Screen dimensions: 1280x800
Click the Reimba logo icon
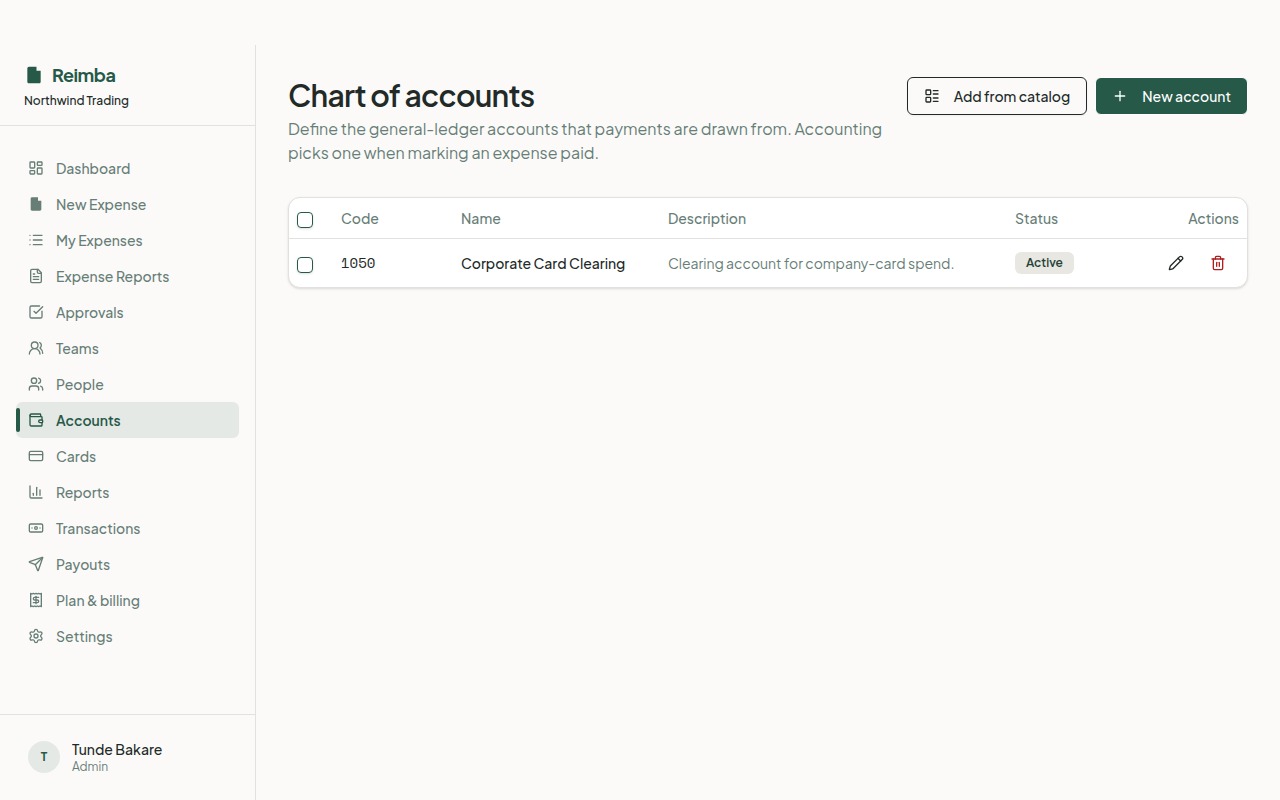pyautogui.click(x=34, y=75)
